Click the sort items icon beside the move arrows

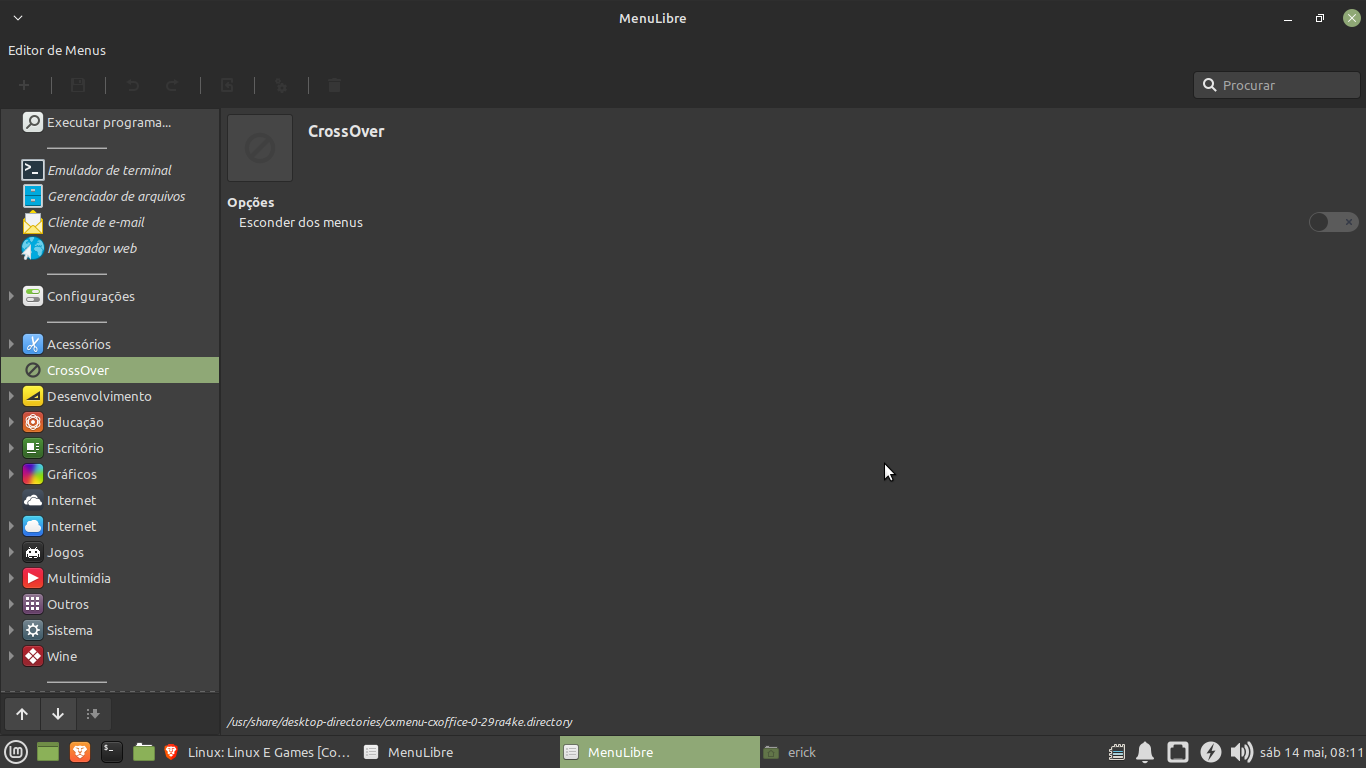(93, 714)
